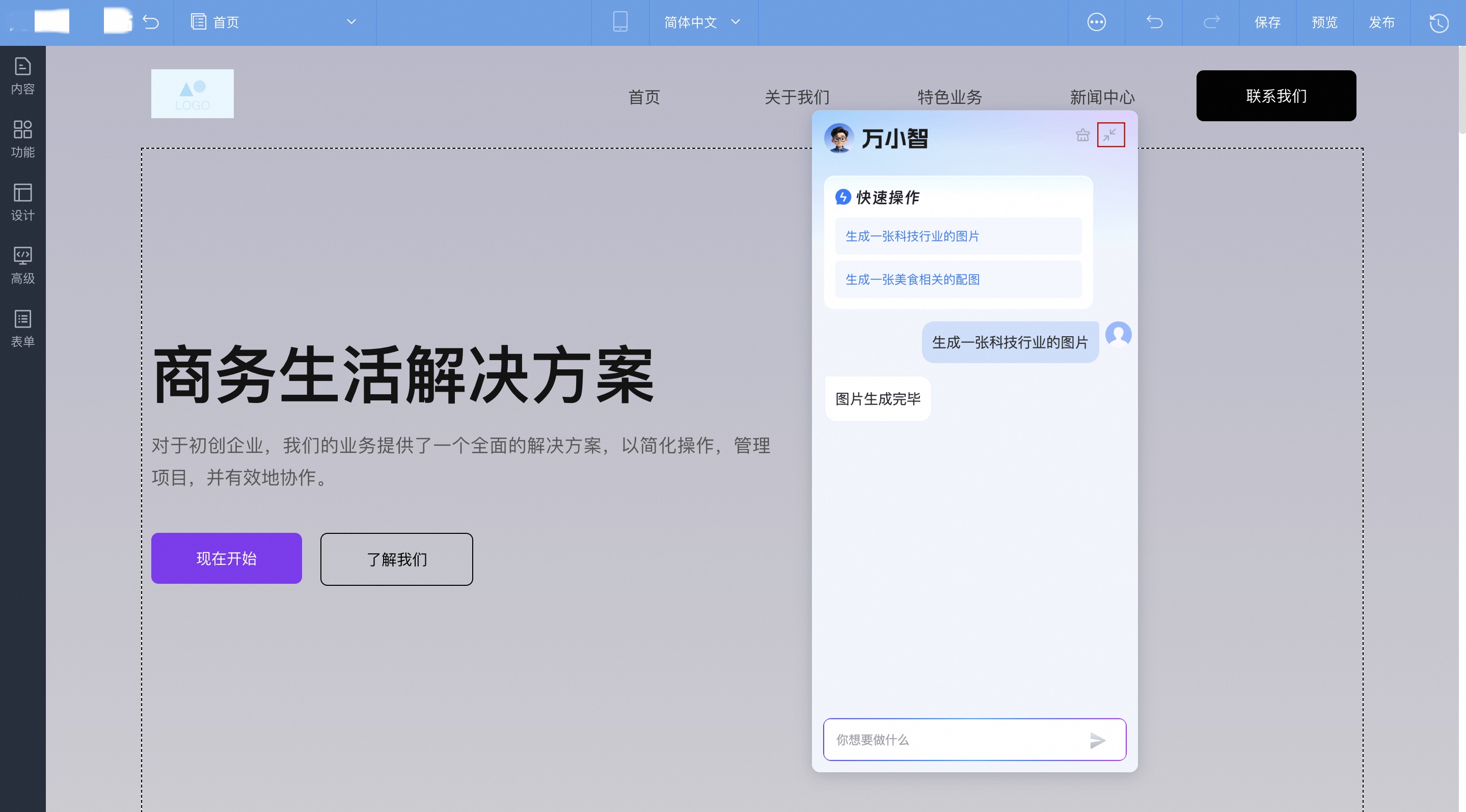
Task: Open the 高级 advanced code panel
Action: [23, 265]
